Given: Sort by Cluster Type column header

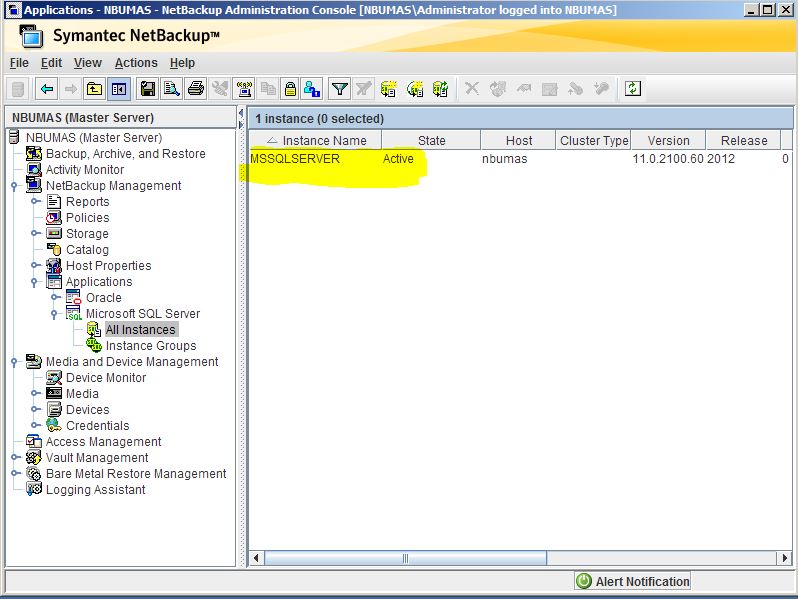Looking at the screenshot, I should [x=593, y=140].
